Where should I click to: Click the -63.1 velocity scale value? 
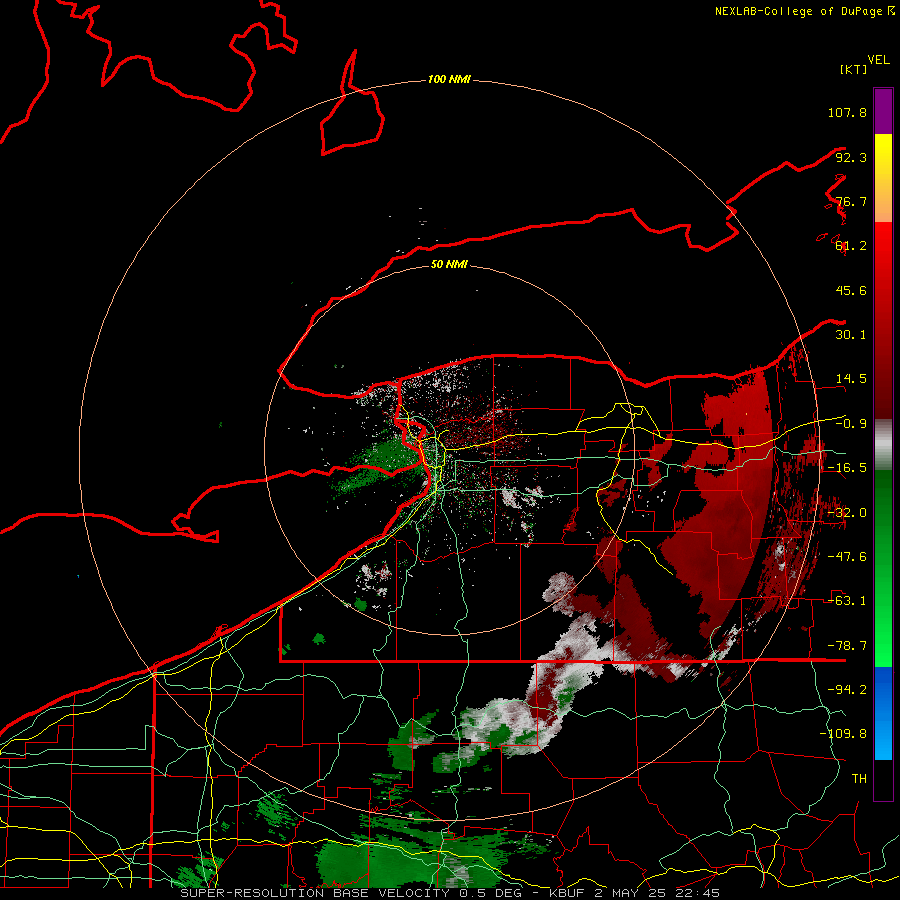[x=847, y=601]
